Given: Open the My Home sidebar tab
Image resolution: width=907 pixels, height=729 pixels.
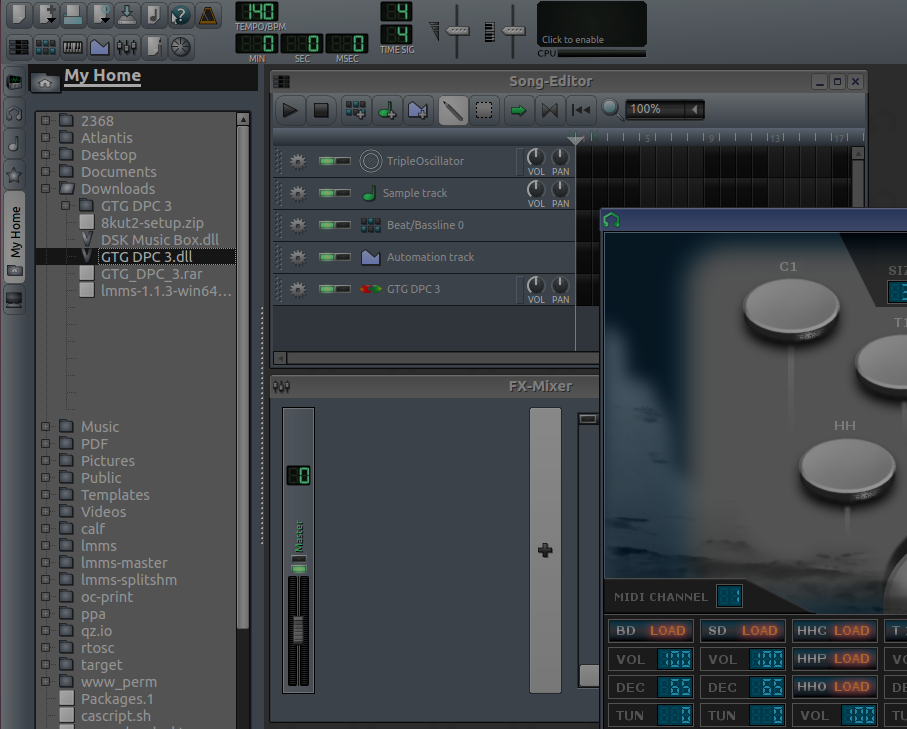Looking at the screenshot, I should click(14, 237).
